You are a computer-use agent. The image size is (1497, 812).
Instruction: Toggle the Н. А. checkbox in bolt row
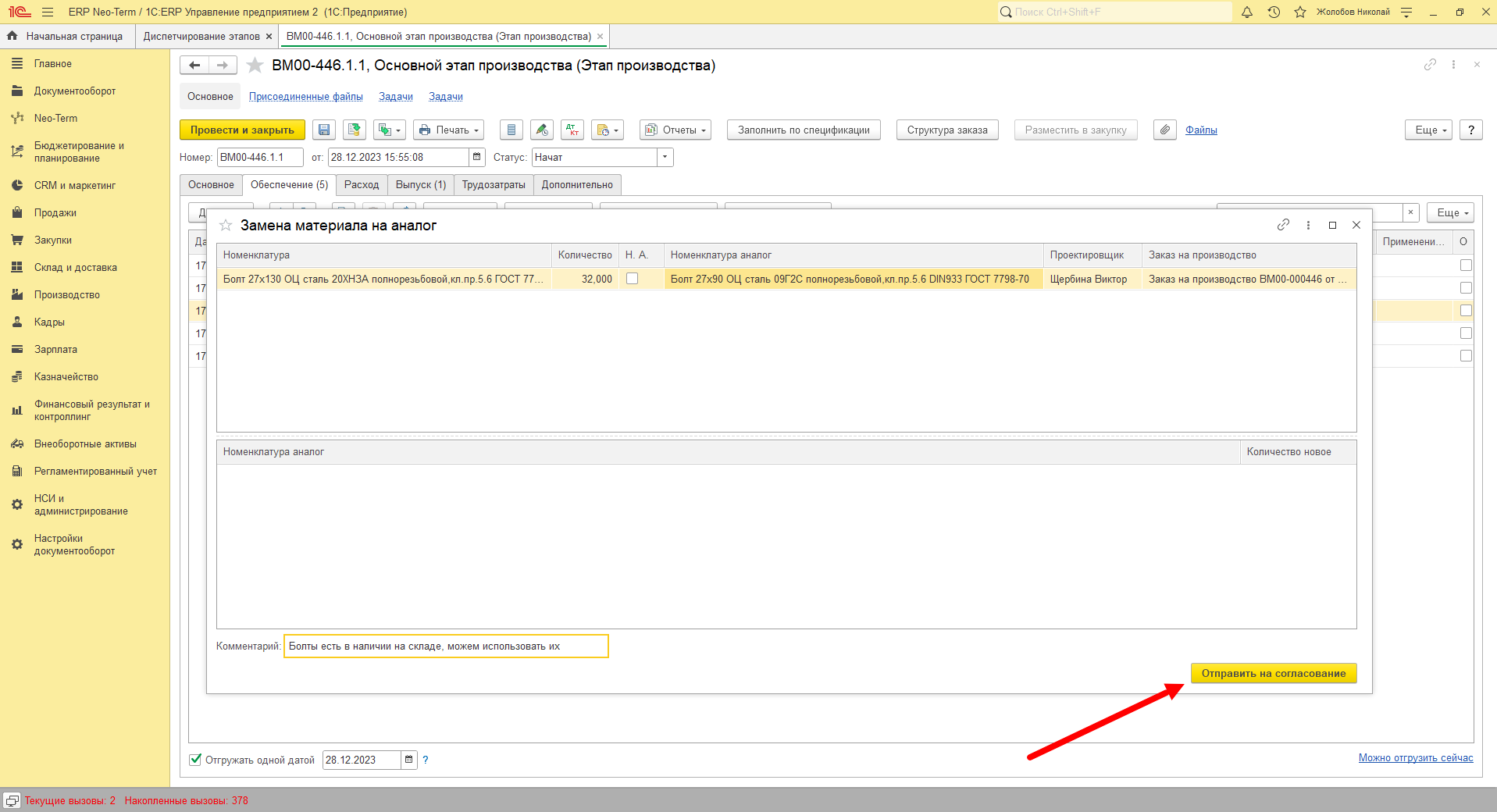pyautogui.click(x=633, y=279)
